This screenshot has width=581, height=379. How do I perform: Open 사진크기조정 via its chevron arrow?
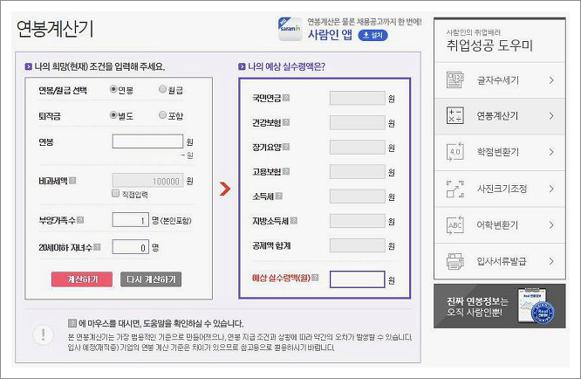pos(552,189)
